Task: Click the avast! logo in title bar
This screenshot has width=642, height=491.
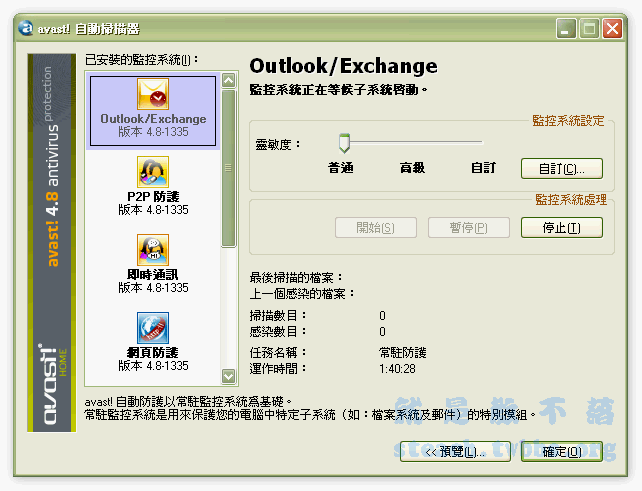Action: (26, 28)
